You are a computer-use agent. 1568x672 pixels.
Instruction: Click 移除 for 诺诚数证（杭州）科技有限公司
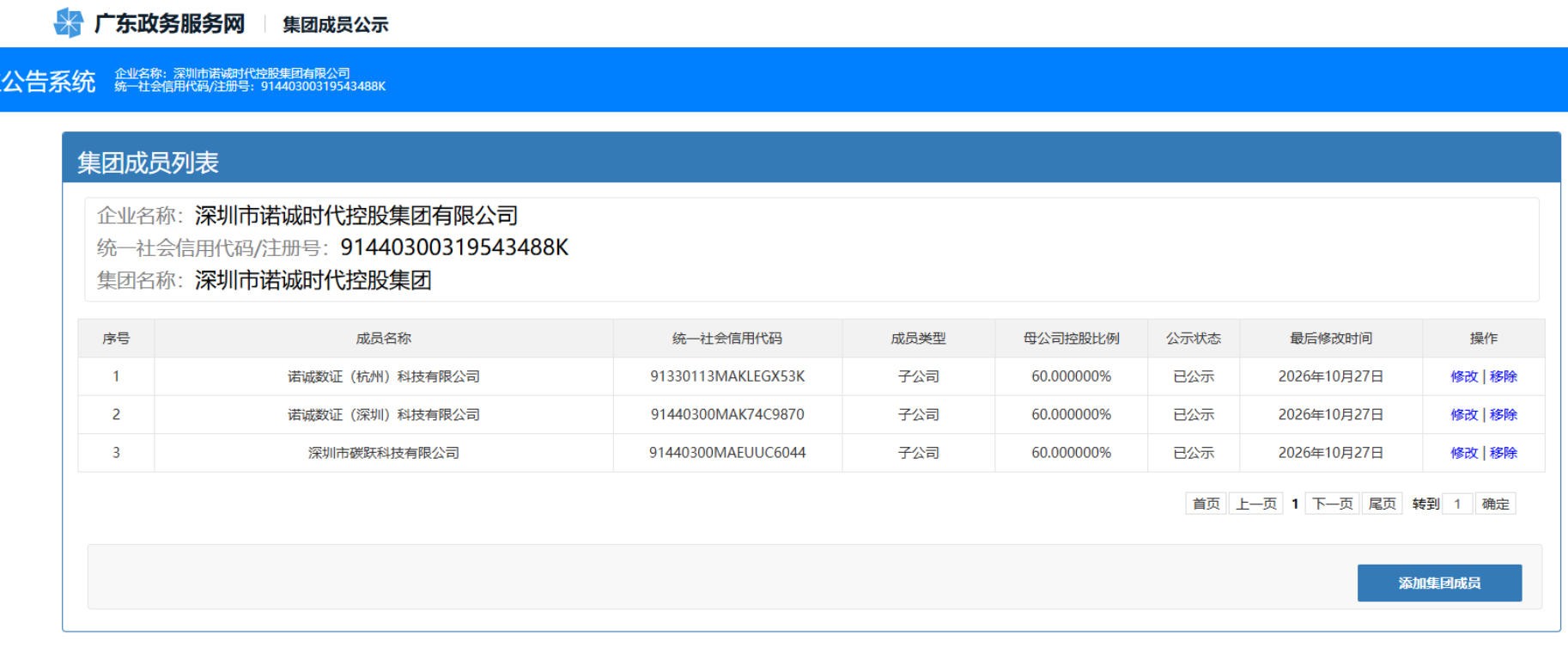point(1504,376)
